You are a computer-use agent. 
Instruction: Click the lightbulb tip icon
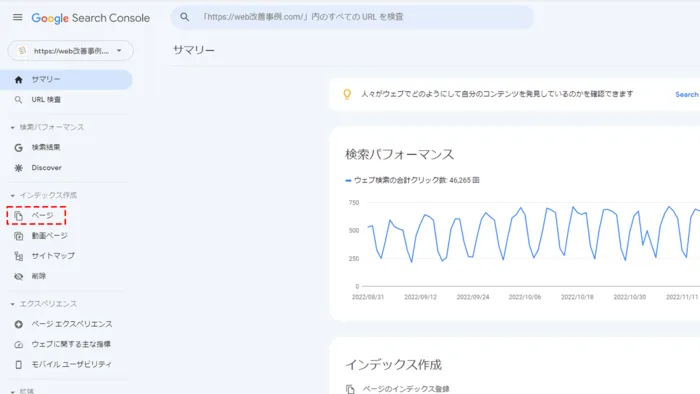point(347,94)
